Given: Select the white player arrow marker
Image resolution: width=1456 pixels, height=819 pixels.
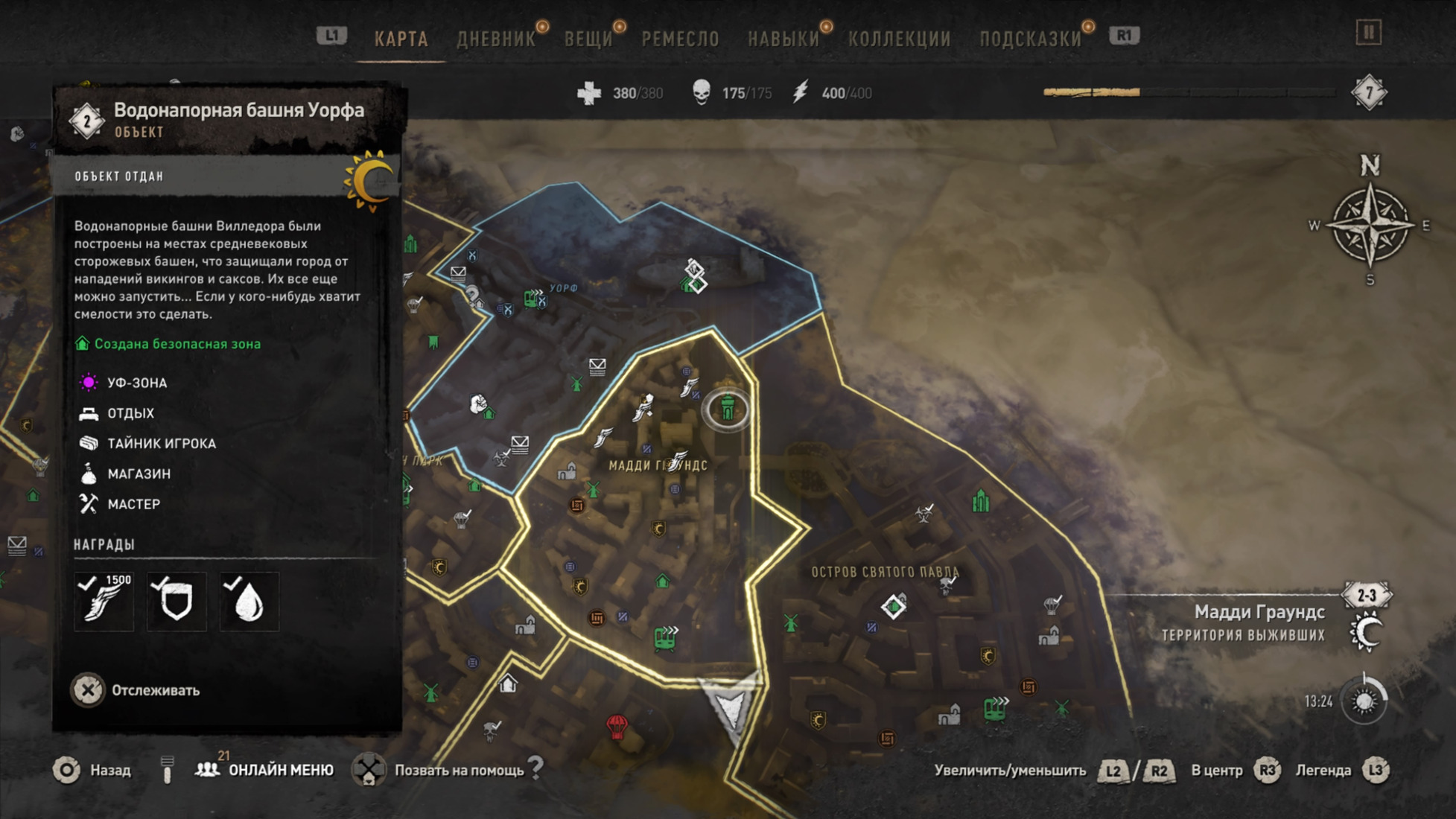Looking at the screenshot, I should coord(729,707).
